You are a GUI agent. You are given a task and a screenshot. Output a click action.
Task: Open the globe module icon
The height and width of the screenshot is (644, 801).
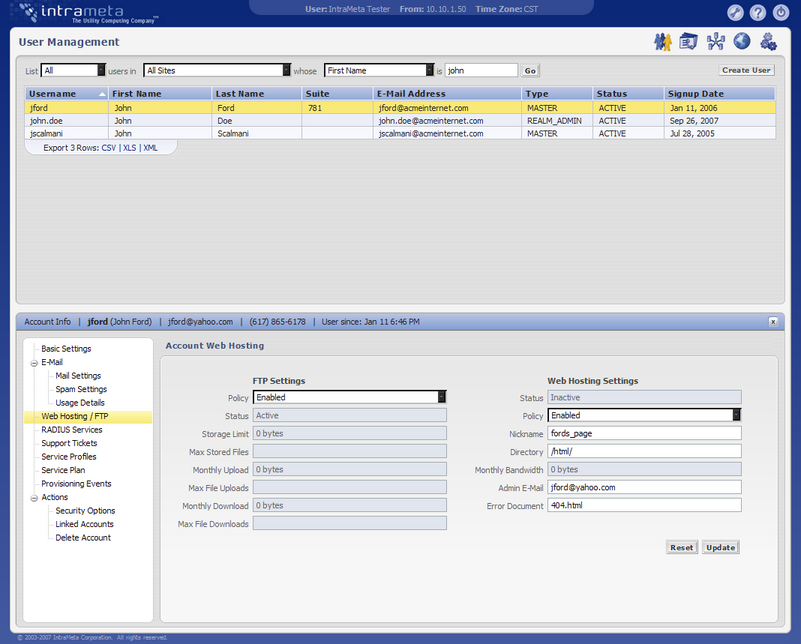[x=742, y=41]
